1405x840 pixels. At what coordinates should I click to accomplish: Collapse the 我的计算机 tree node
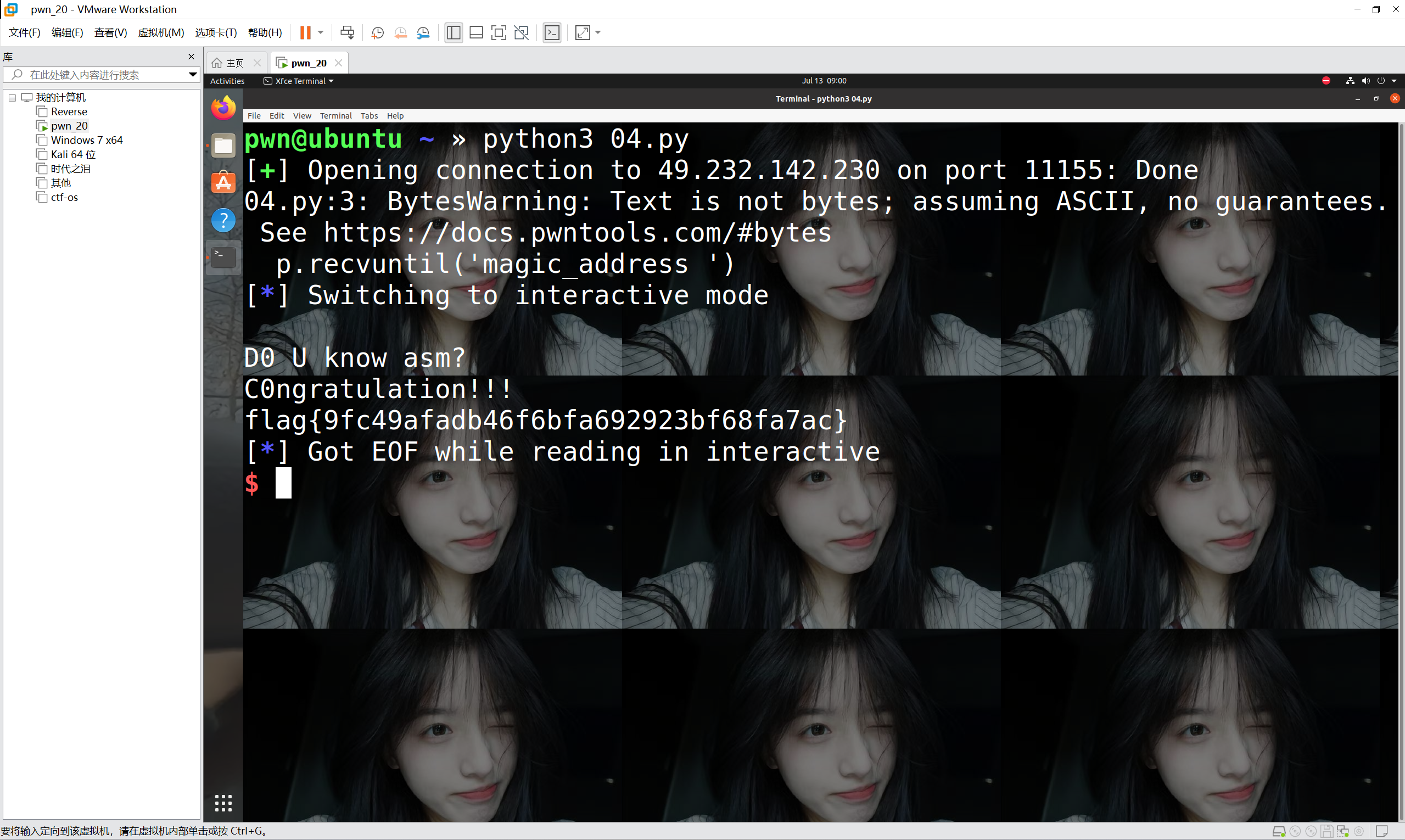pyautogui.click(x=12, y=98)
